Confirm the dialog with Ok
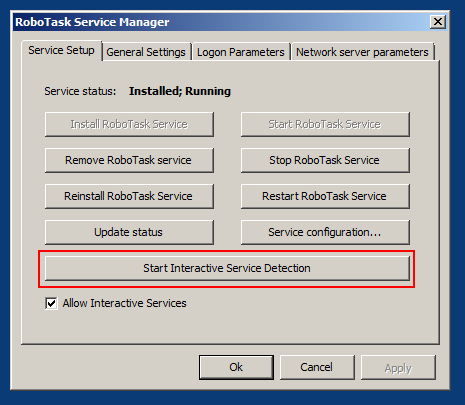465x405 pixels. tap(236, 367)
